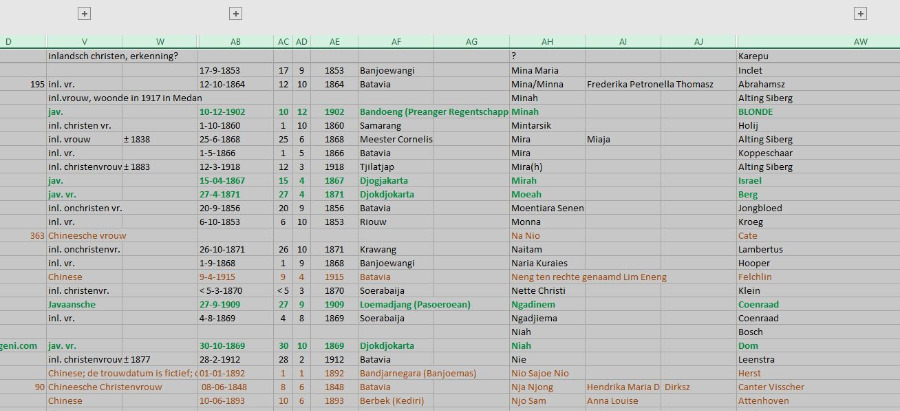Expand the column group above column AB
Image resolution: width=900 pixels, height=411 pixels.
click(235, 13)
